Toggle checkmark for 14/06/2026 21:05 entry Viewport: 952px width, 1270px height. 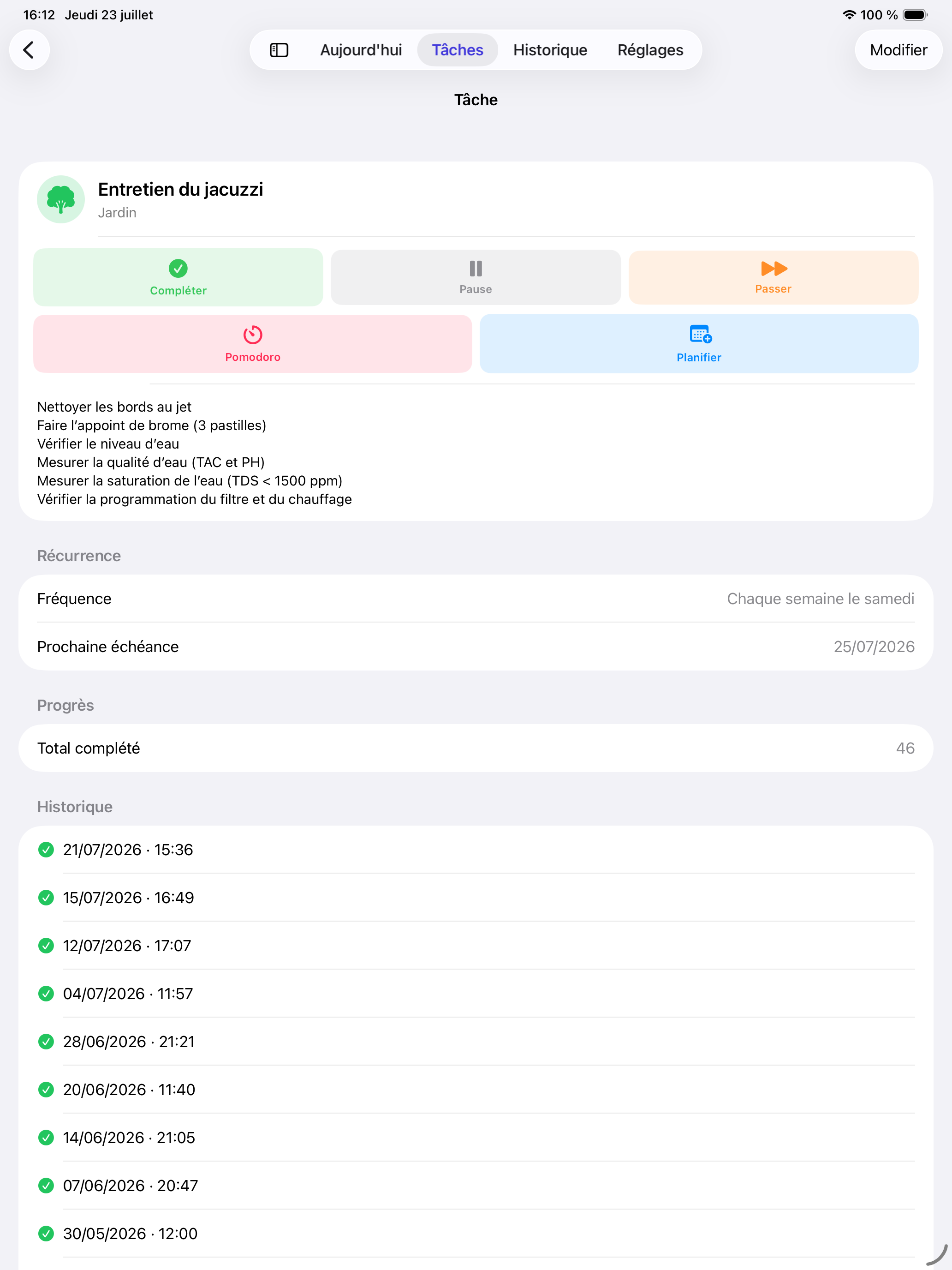click(x=46, y=1138)
